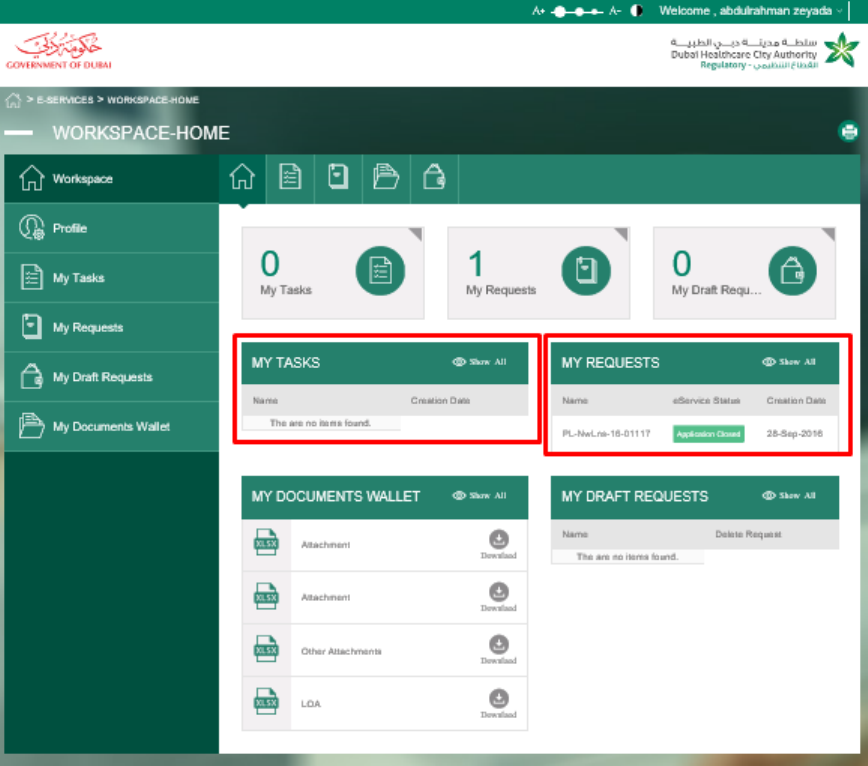The height and width of the screenshot is (766, 868).
Task: Click the print page icon
Action: coord(849,132)
